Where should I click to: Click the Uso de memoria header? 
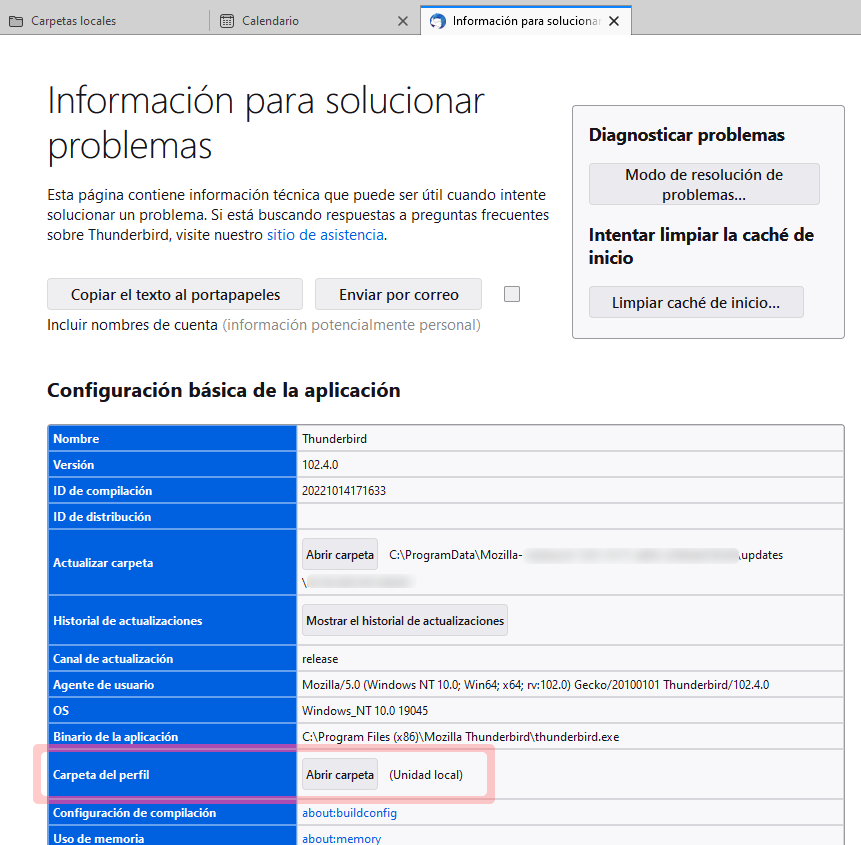172,838
